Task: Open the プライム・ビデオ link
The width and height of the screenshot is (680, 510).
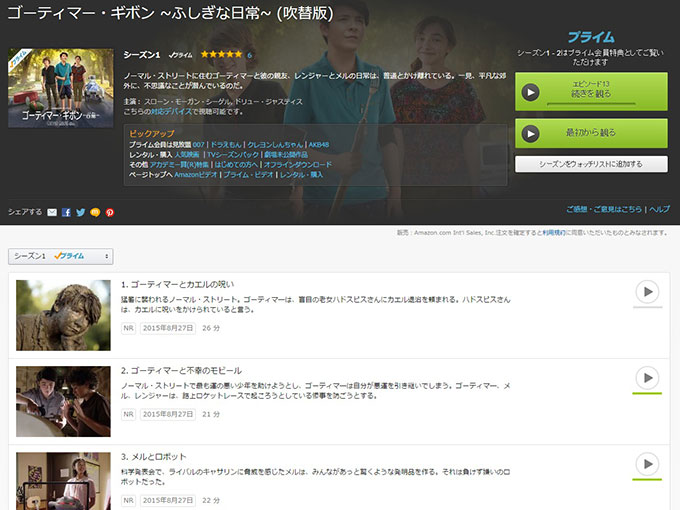Action: (x=248, y=174)
